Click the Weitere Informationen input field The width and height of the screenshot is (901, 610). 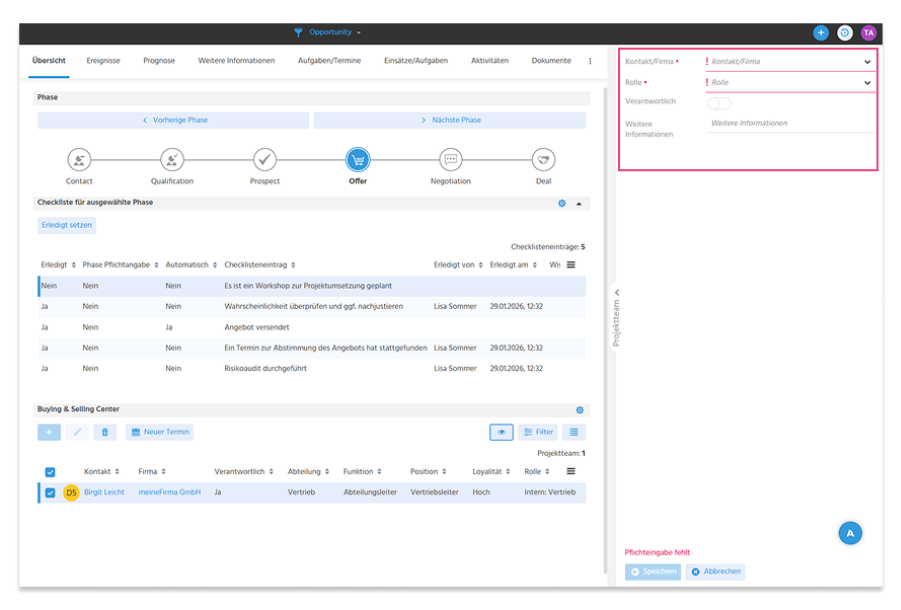point(790,123)
